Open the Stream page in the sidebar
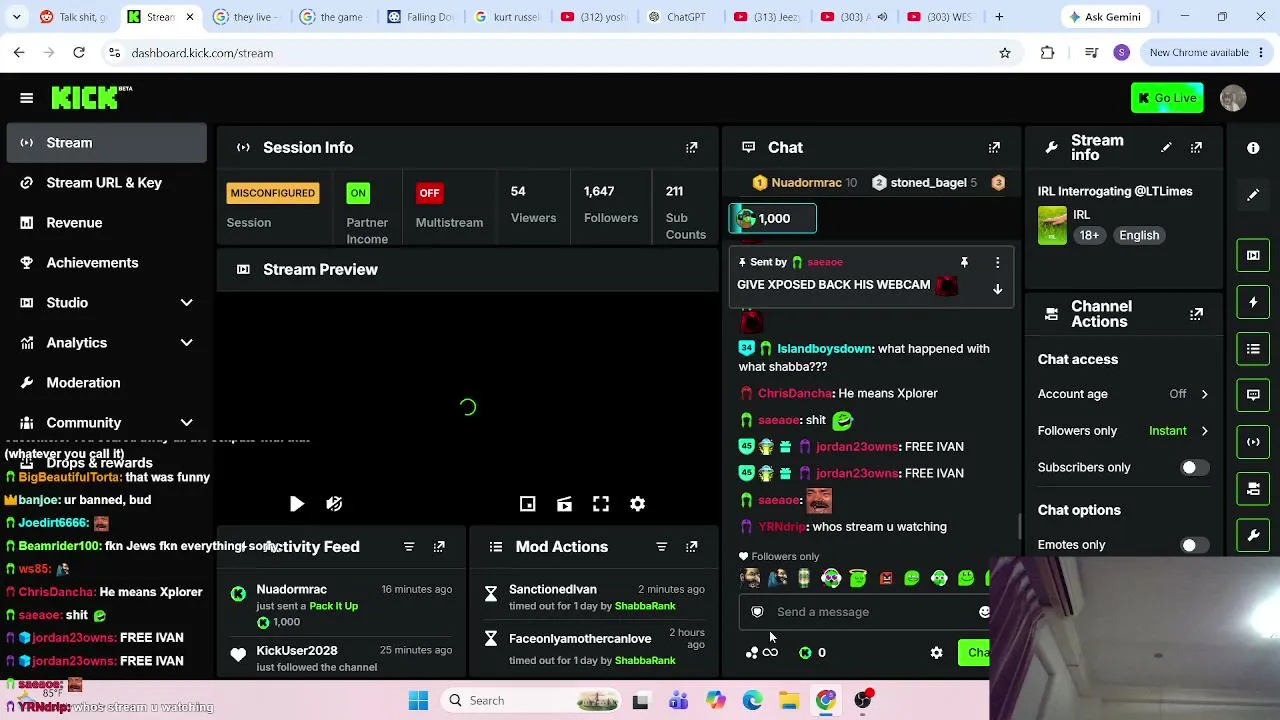This screenshot has height=720, width=1280. (106, 143)
